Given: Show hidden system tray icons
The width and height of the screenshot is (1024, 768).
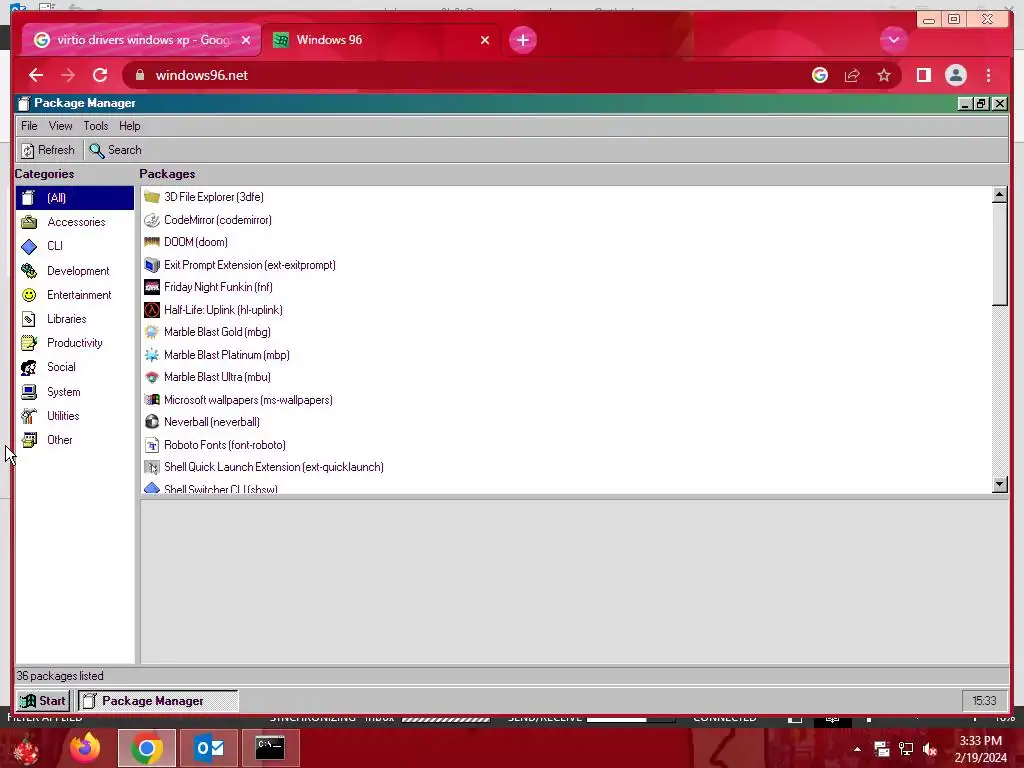Looking at the screenshot, I should 857,749.
